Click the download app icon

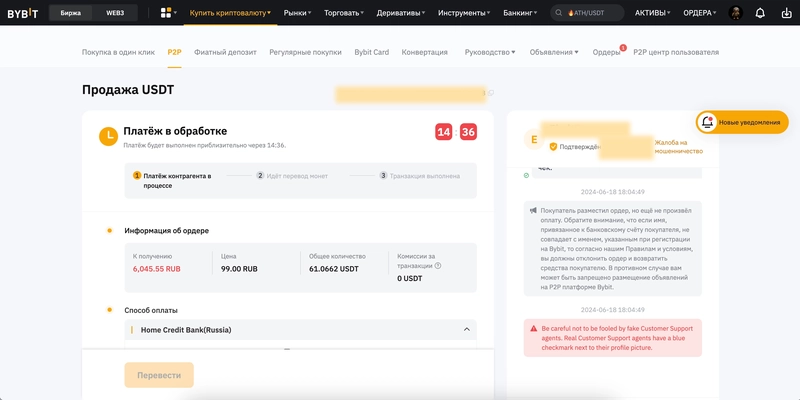pos(786,13)
